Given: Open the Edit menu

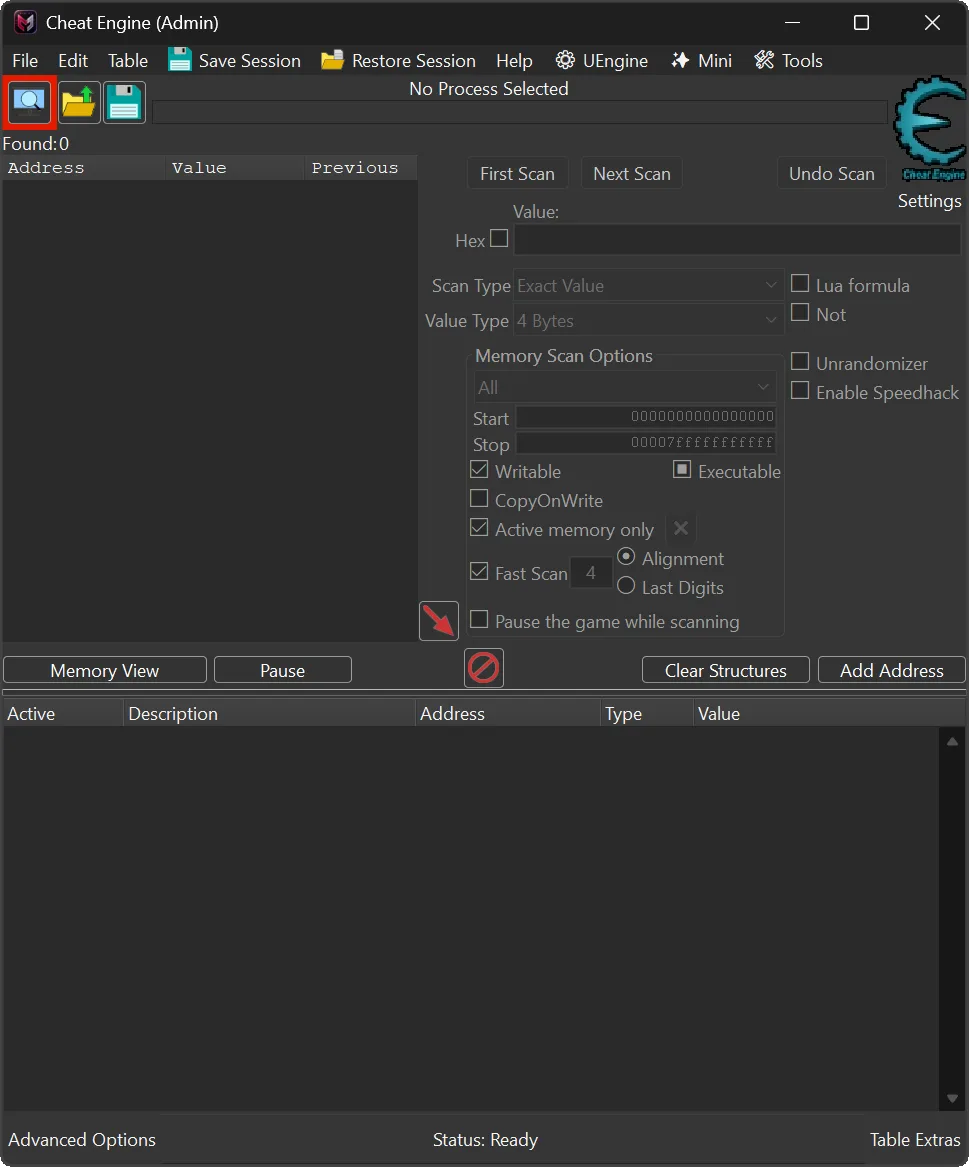Looking at the screenshot, I should tap(73, 61).
